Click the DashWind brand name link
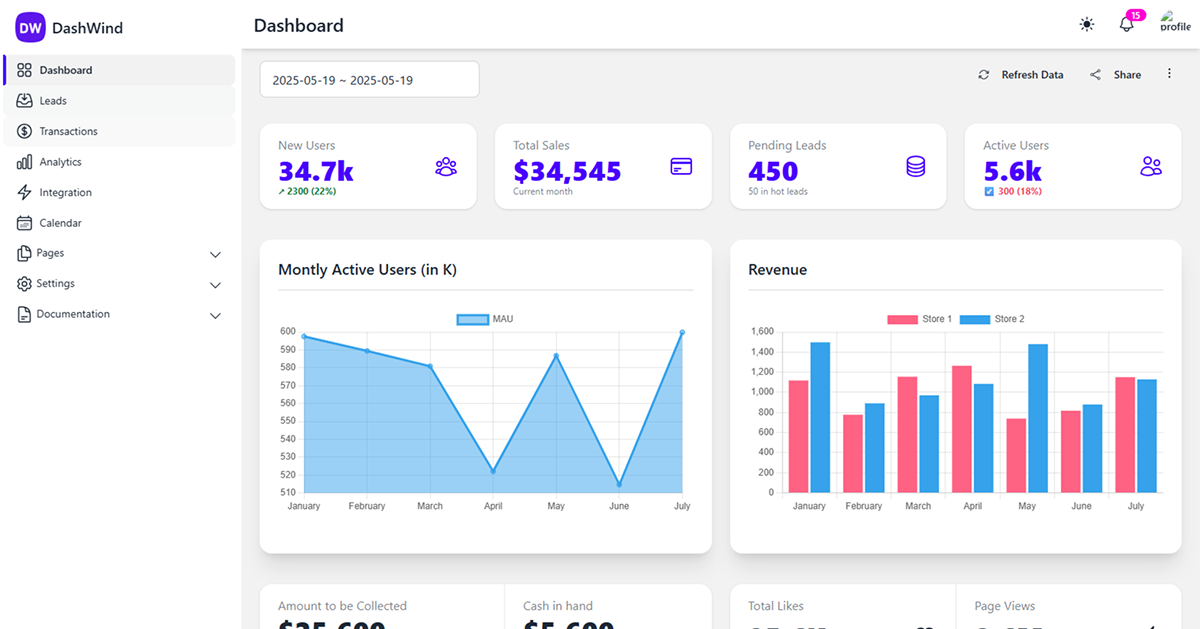The image size is (1200, 629). 87,28
